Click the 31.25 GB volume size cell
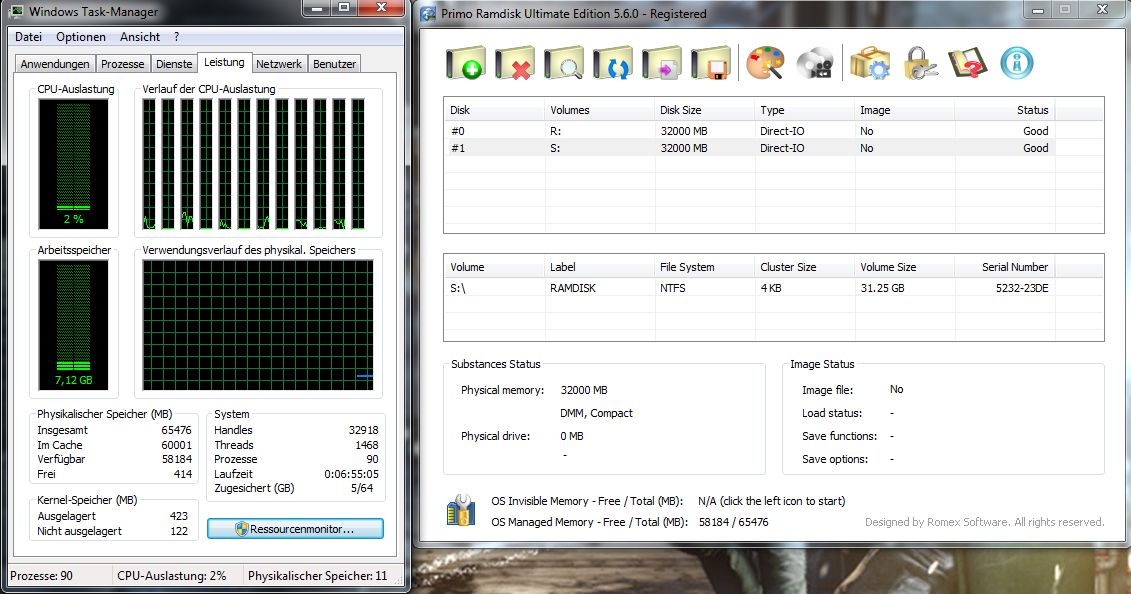The height and width of the screenshot is (594, 1131). pos(882,288)
